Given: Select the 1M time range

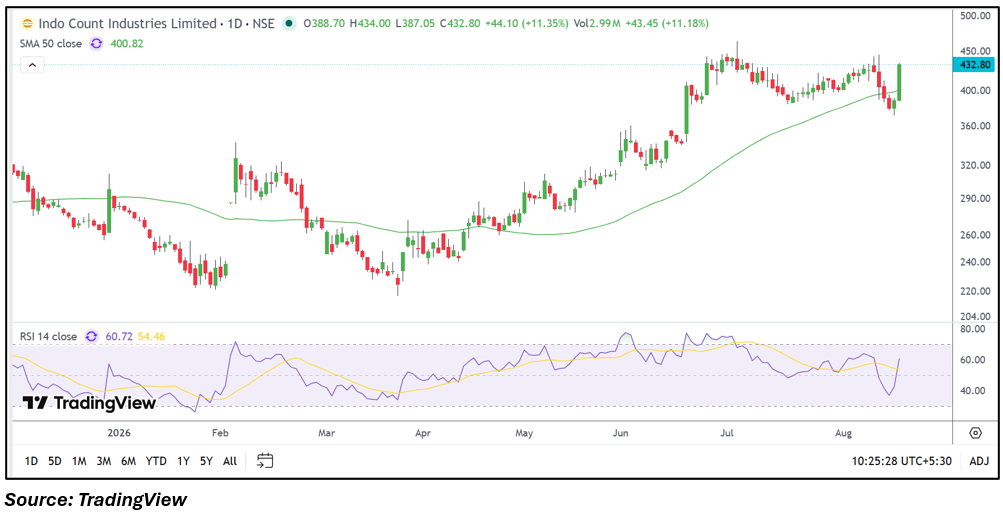Looking at the screenshot, I should [79, 461].
